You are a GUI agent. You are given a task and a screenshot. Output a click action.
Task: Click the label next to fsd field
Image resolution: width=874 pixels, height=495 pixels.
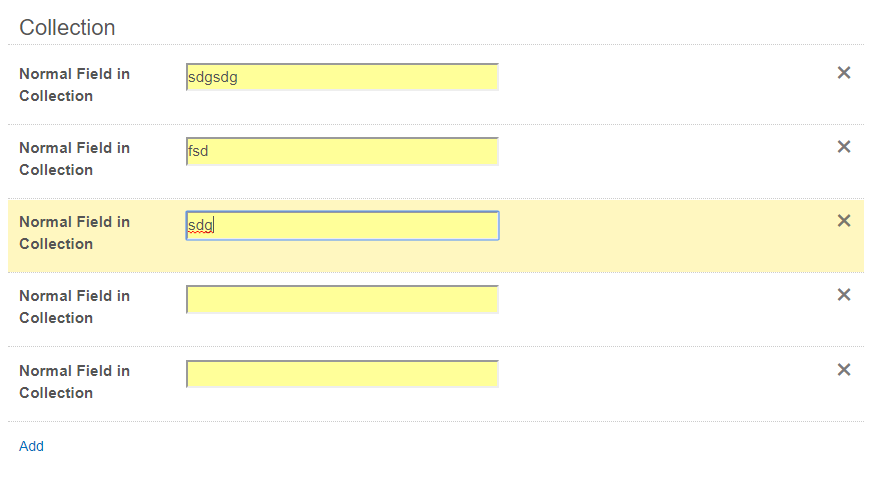click(x=75, y=159)
